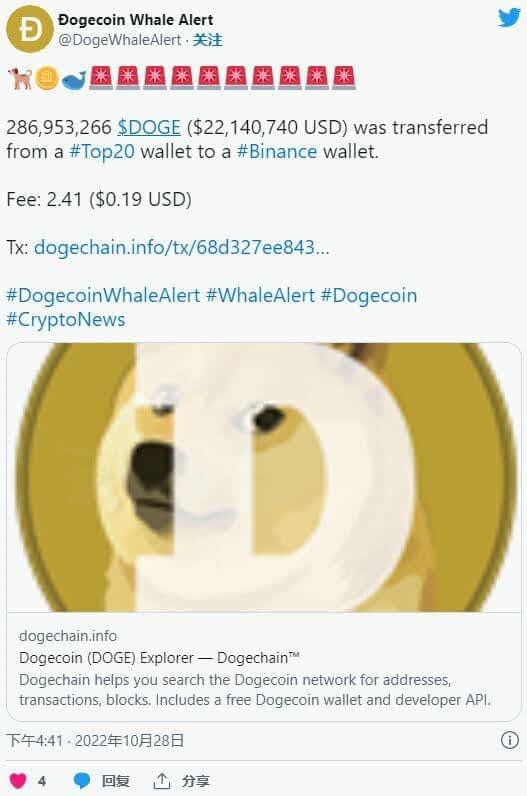This screenshot has width=527, height=796.
Task: Open the $DOGE cashtag link
Action: (149, 127)
